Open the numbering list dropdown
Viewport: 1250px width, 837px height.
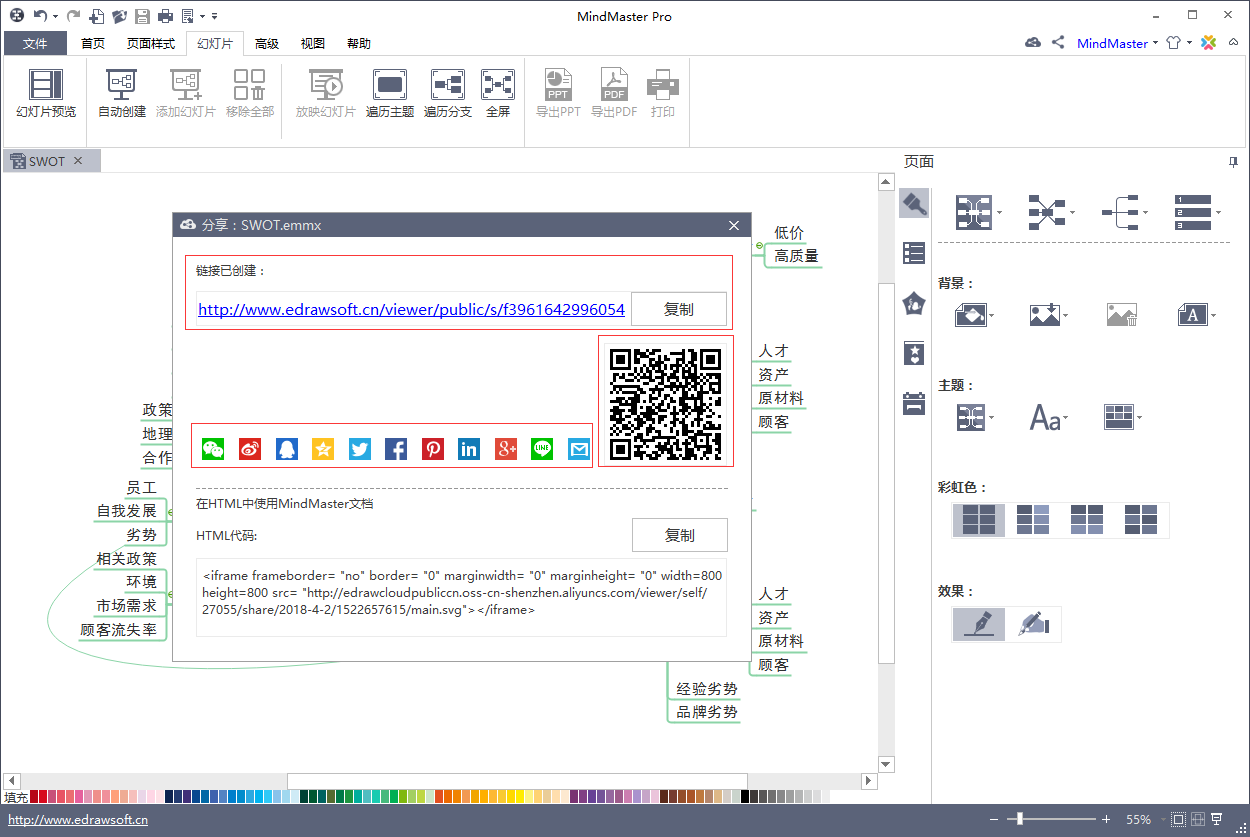point(1197,212)
